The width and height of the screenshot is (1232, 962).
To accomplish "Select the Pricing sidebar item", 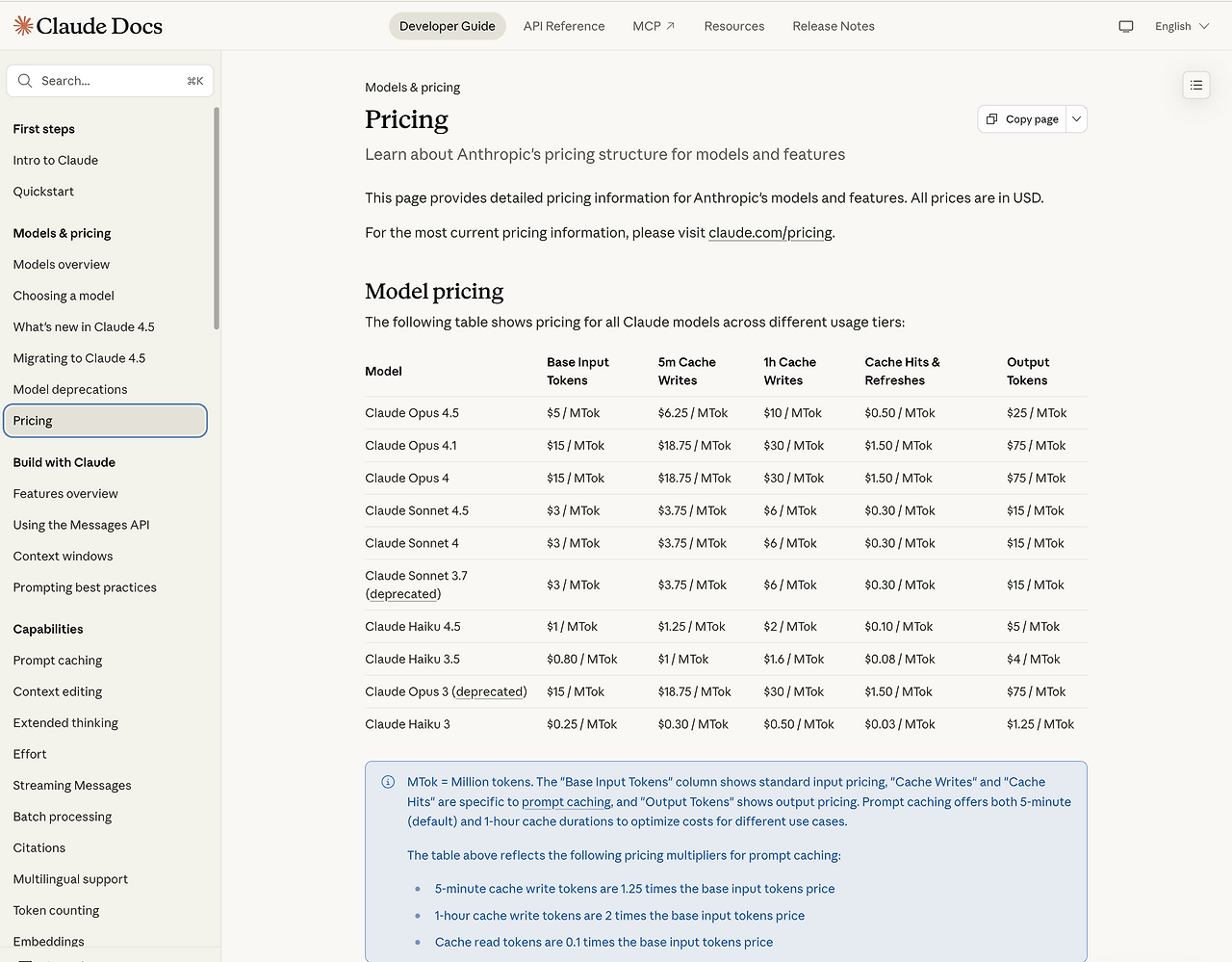I will click(x=105, y=421).
